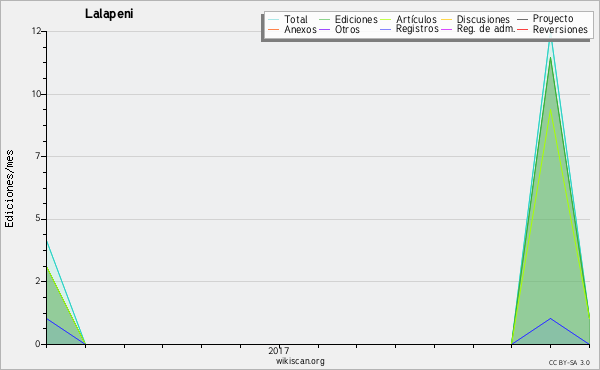Click the 2017 x-axis label

(x=279, y=350)
